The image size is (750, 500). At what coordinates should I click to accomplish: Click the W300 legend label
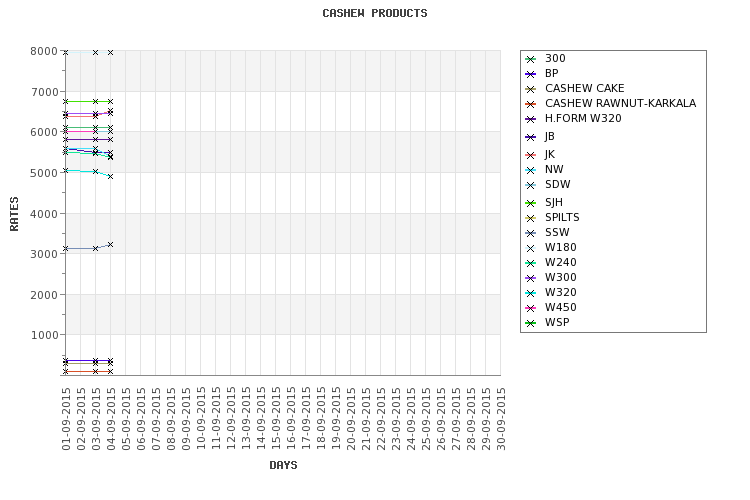pos(561,278)
